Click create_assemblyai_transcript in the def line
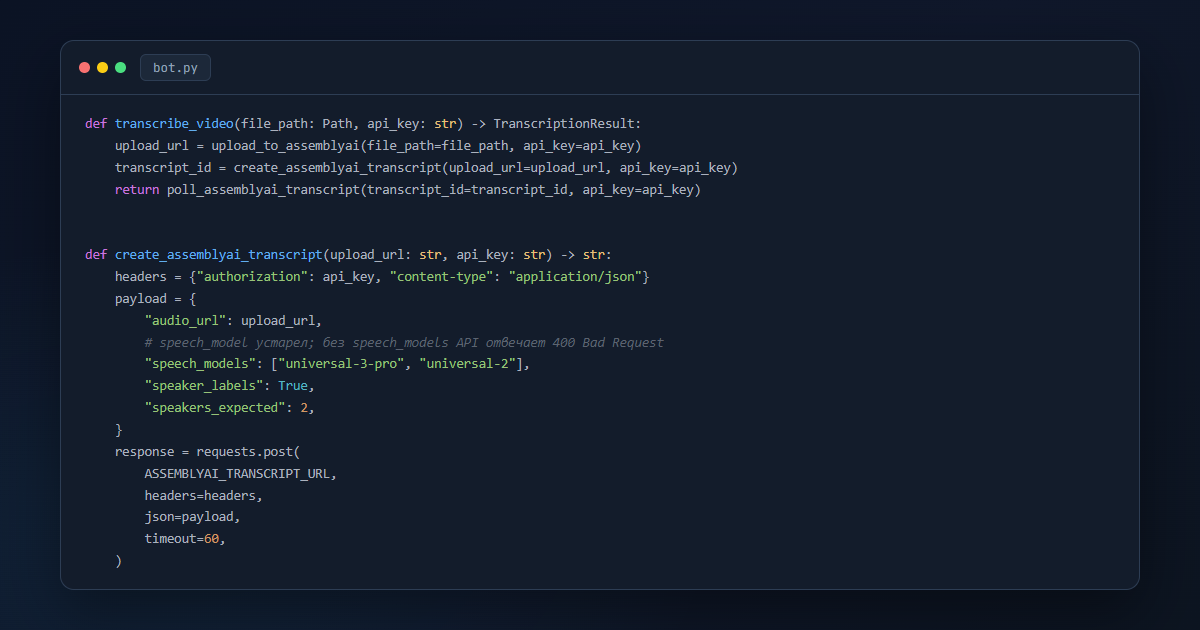Image resolution: width=1200 pixels, height=630 pixels. pyautogui.click(x=219, y=255)
